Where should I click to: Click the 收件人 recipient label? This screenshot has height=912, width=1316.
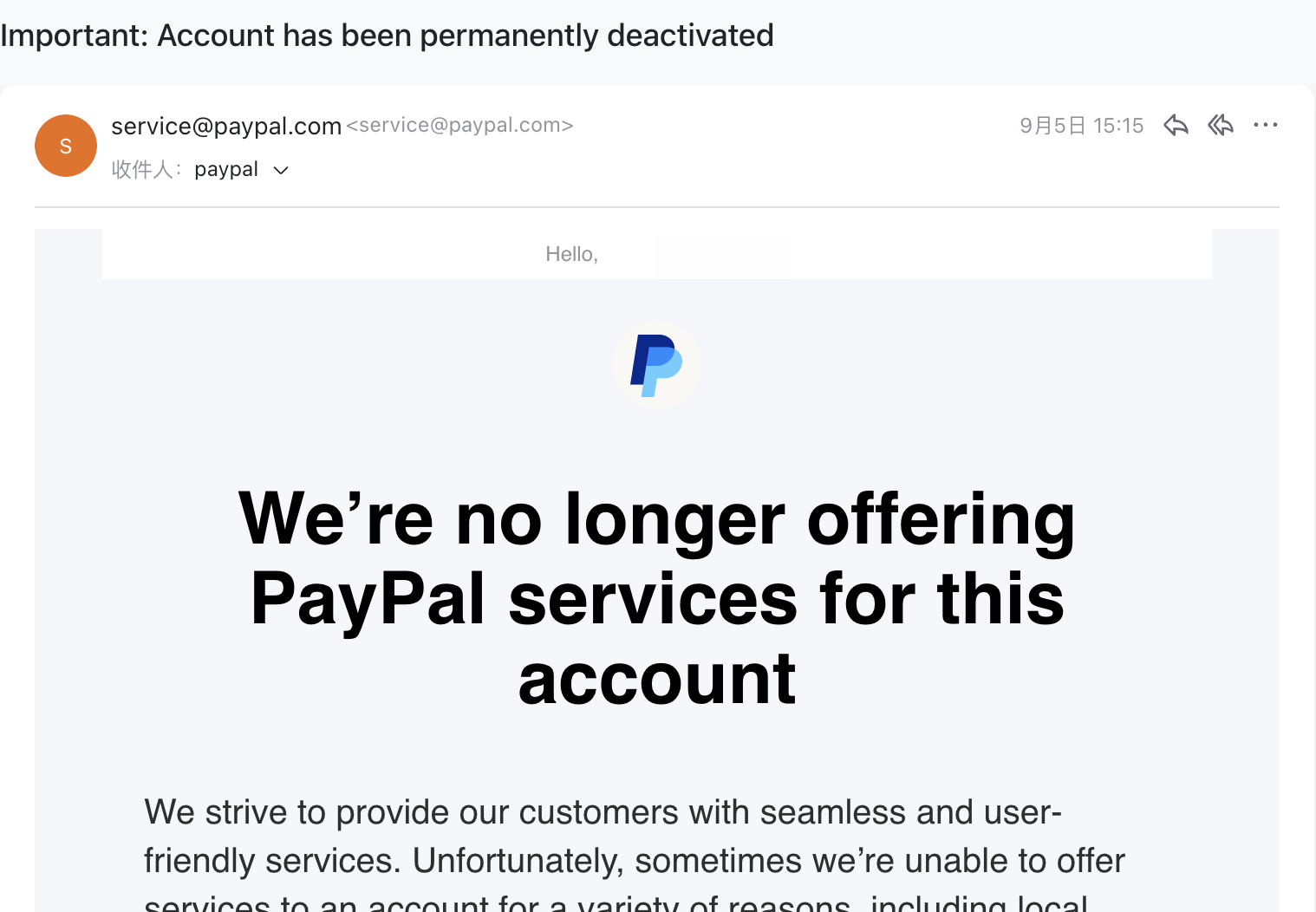[144, 169]
